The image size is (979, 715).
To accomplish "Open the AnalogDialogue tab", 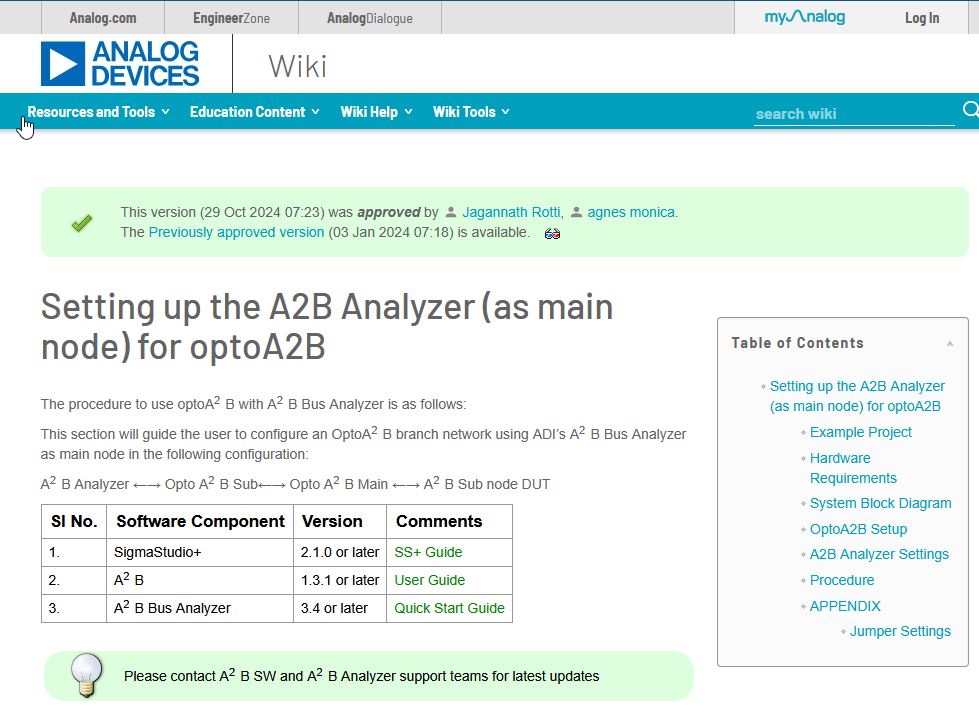I will point(370,18).
